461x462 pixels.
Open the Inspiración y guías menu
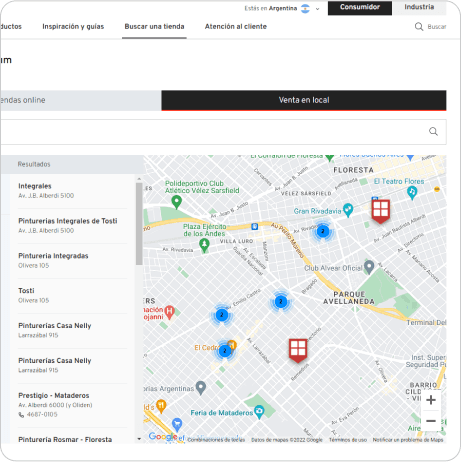[x=73, y=26]
